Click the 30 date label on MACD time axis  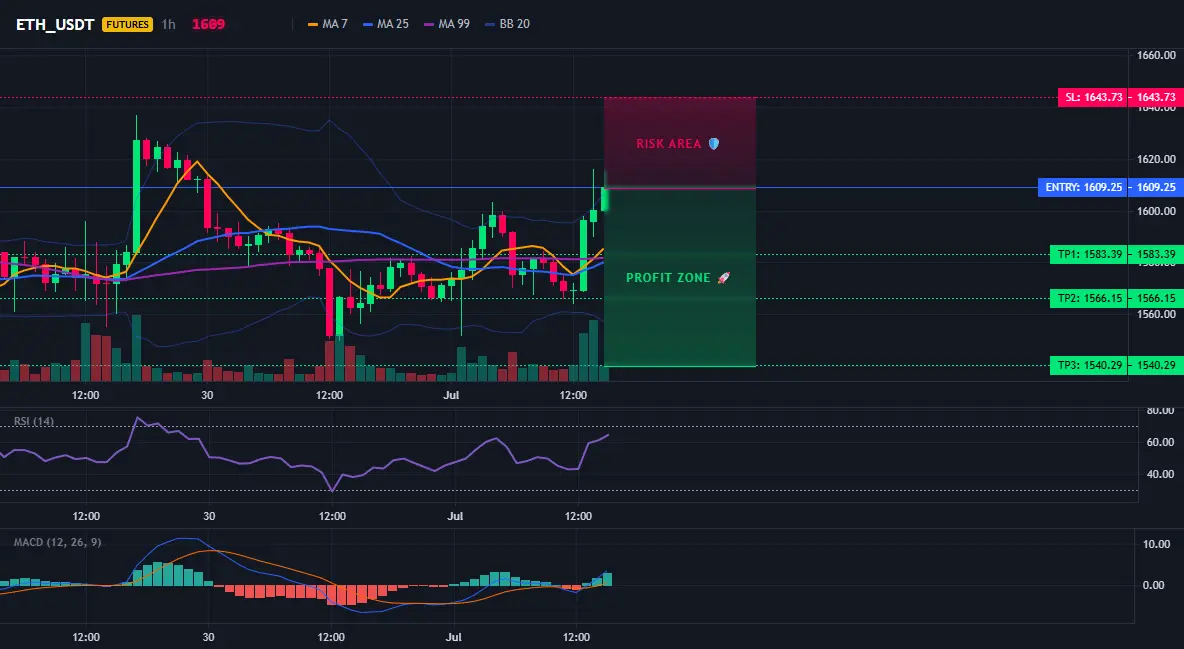[x=208, y=637]
